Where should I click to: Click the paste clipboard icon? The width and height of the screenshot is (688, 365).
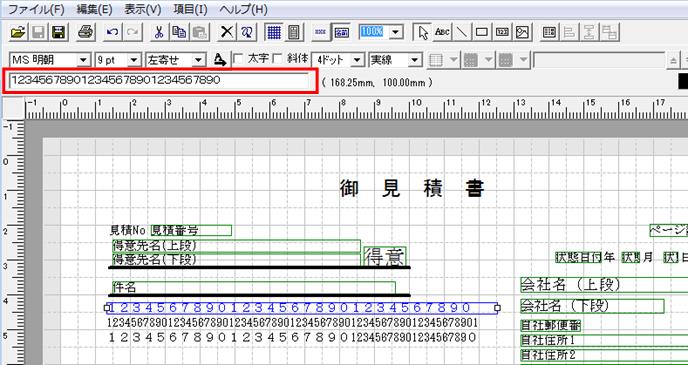[x=200, y=32]
